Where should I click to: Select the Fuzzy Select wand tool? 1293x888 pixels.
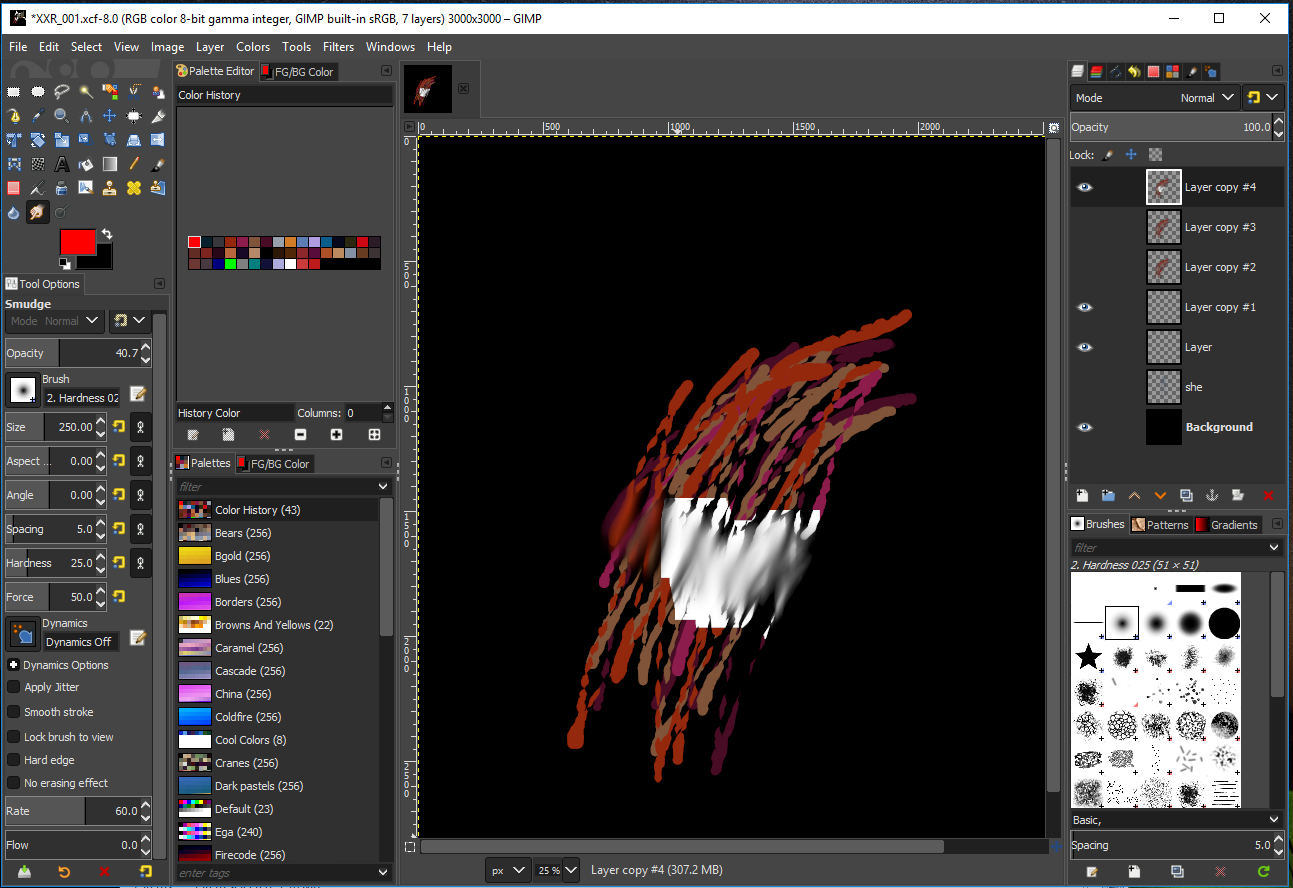(86, 92)
